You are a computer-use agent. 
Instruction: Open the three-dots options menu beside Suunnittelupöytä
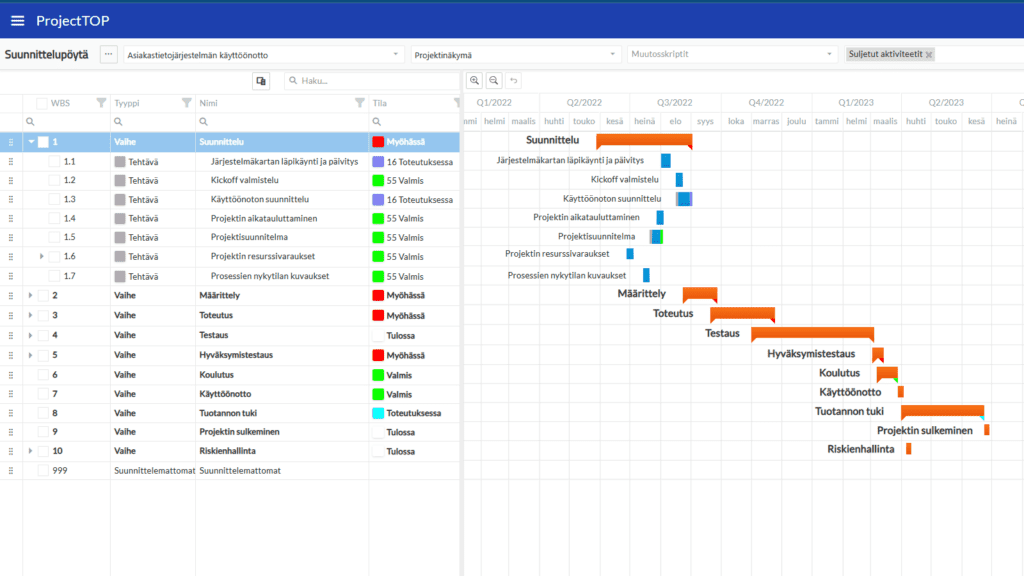click(x=108, y=54)
